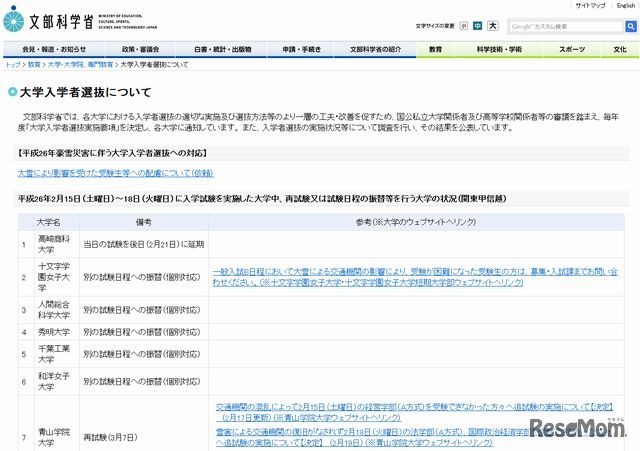This screenshot has width=640, height=451.
Task: Click the 平成26年豪雪災害 section heading
Action: point(112,153)
